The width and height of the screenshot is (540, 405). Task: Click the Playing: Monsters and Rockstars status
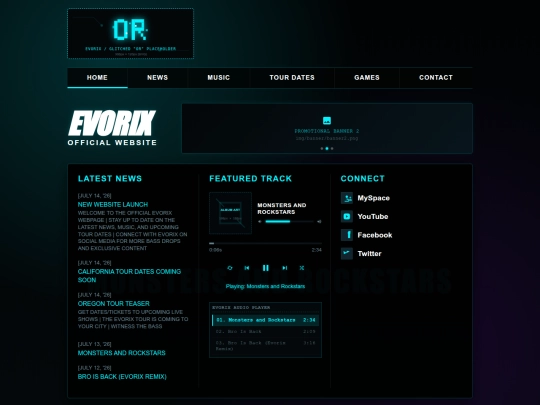point(265,287)
